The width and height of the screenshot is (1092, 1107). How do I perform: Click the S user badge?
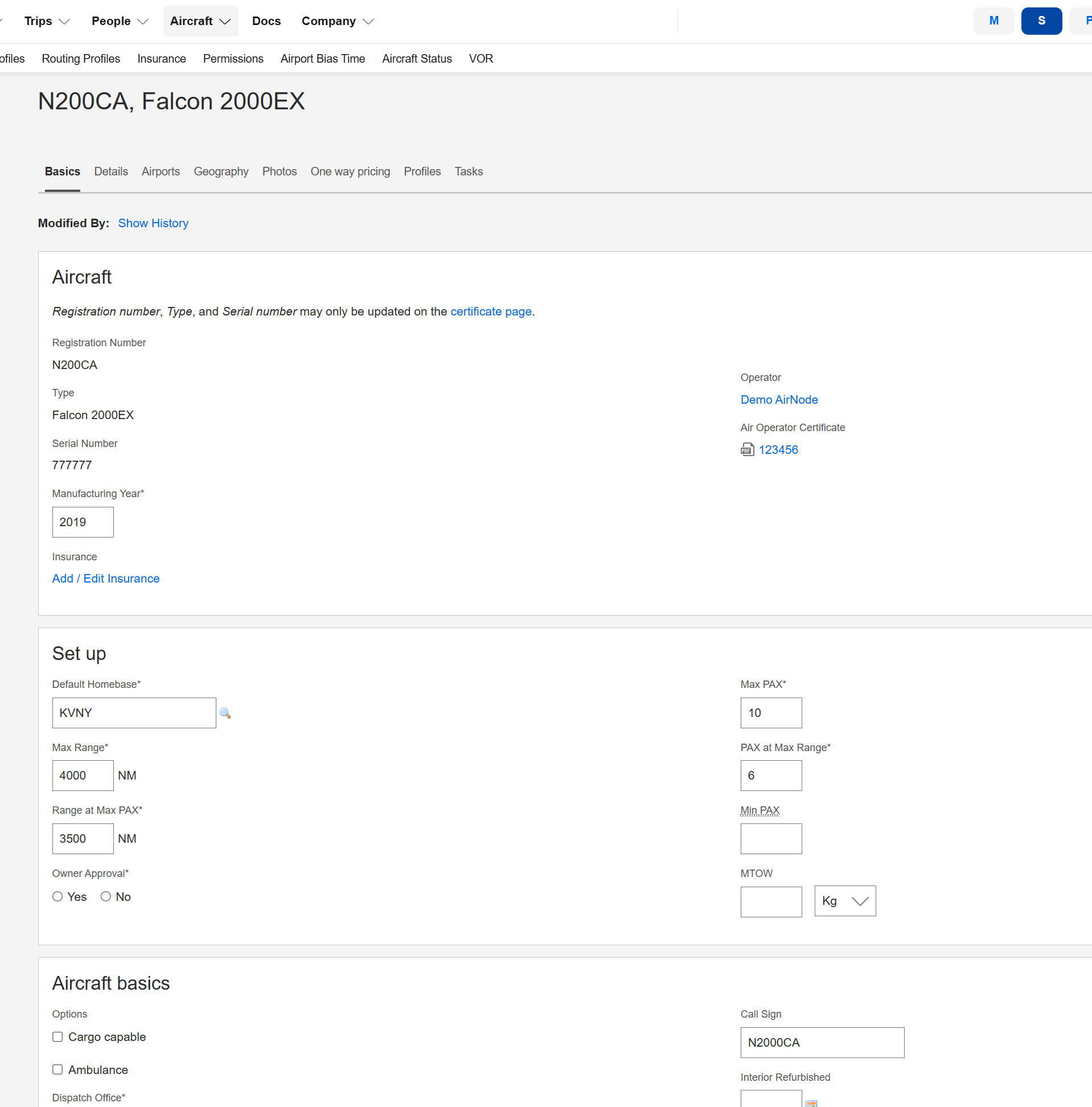pos(1041,21)
